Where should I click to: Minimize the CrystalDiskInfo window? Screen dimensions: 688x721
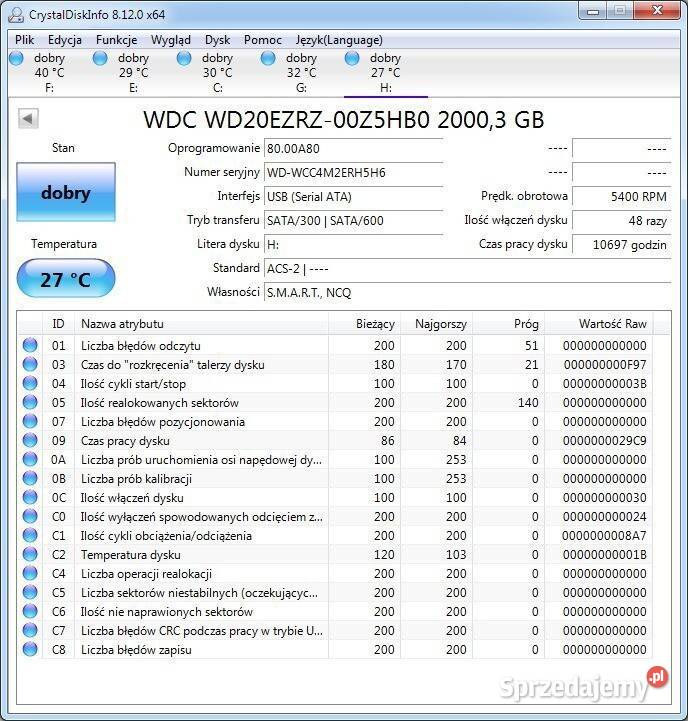pyautogui.click(x=593, y=11)
